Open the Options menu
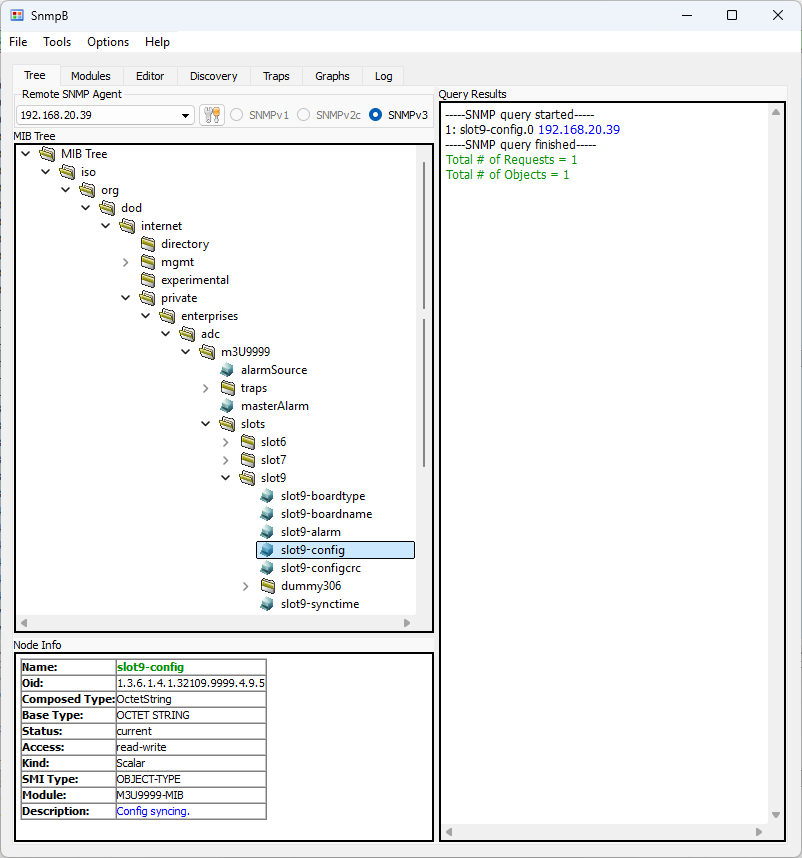 pos(108,42)
